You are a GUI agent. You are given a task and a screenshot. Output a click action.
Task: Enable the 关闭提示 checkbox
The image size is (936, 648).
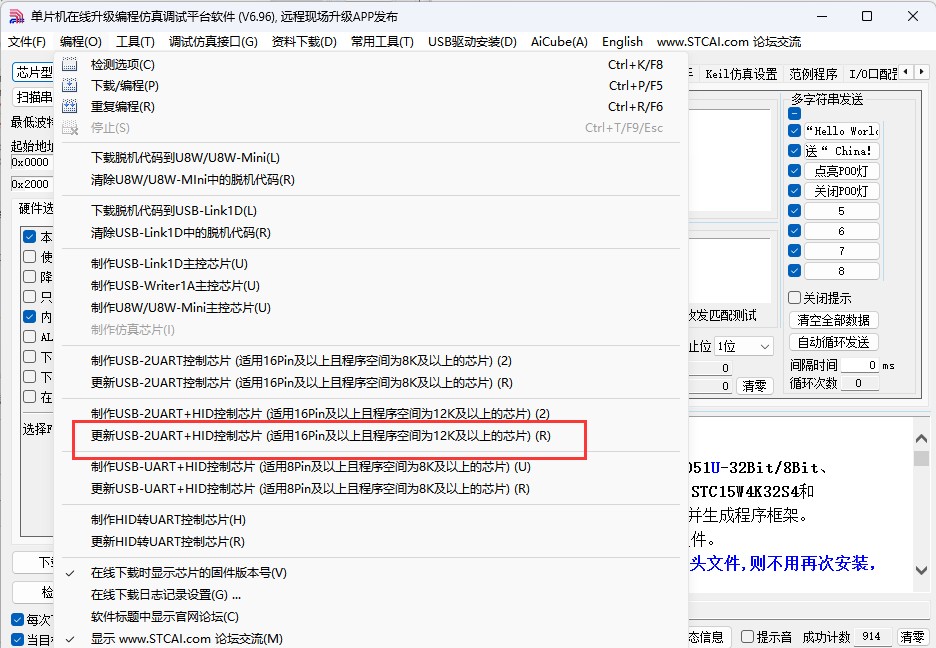(794, 298)
